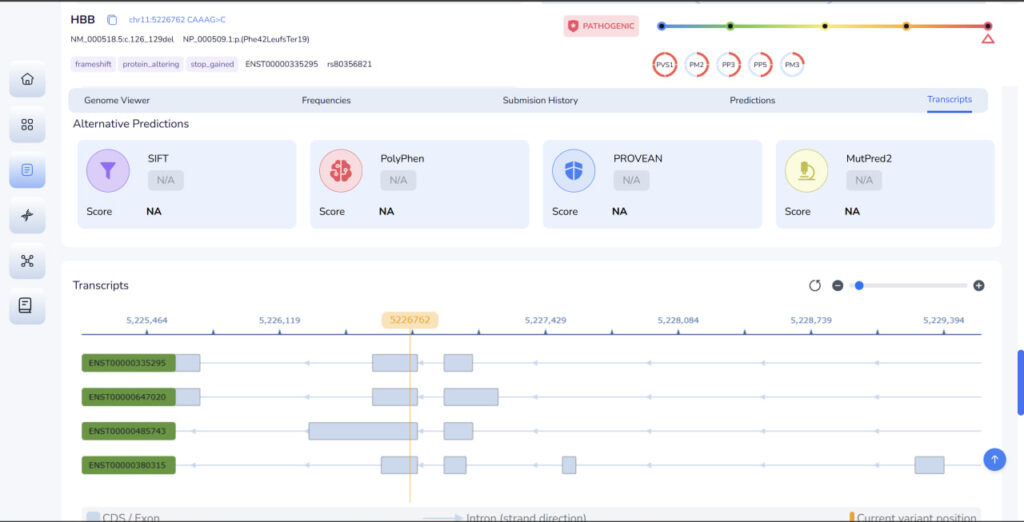Open the Home sidebar icon
Screen dimensions: 1024x522
click(27, 79)
